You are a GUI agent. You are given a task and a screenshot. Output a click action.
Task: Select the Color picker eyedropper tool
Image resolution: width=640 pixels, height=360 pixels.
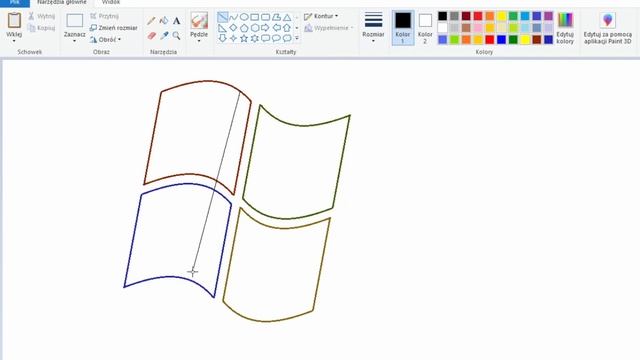tap(164, 36)
